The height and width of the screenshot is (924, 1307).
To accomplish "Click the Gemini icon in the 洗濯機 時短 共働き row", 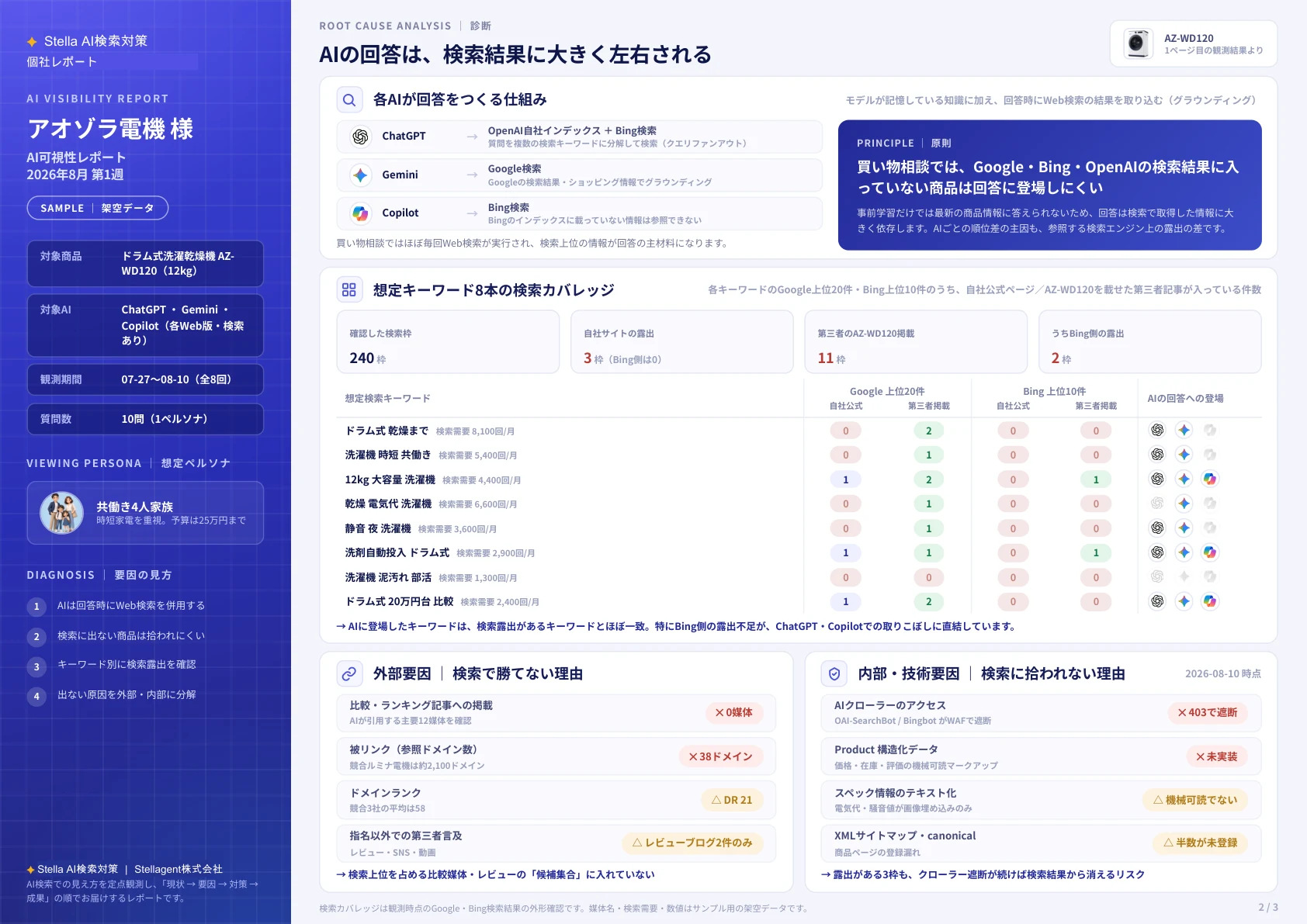I will pos(1184,455).
